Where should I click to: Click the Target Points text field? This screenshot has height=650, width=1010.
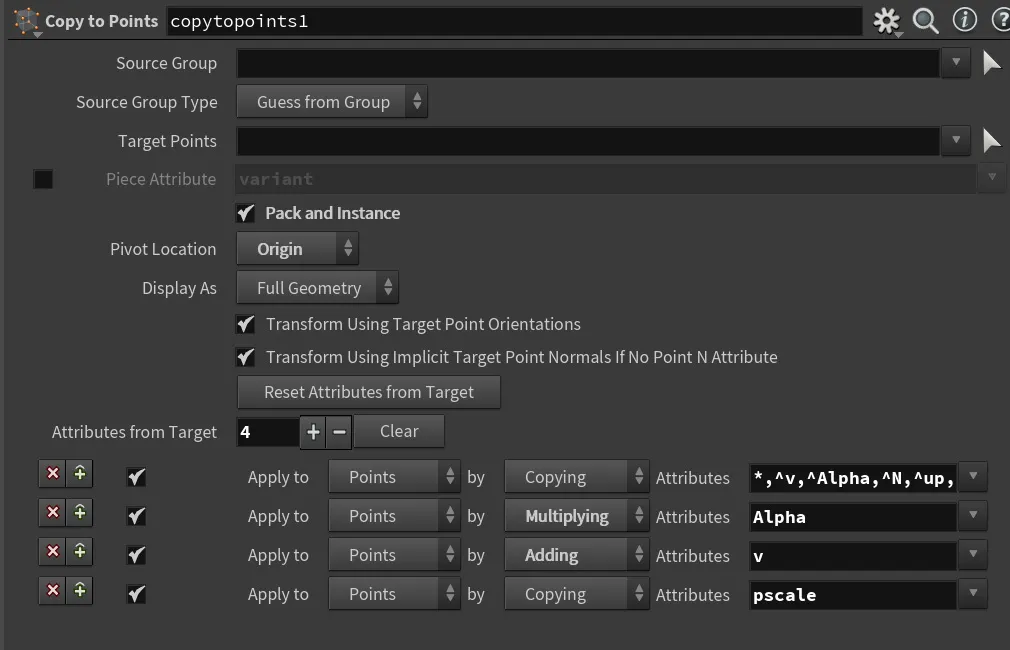pyautogui.click(x=587, y=141)
